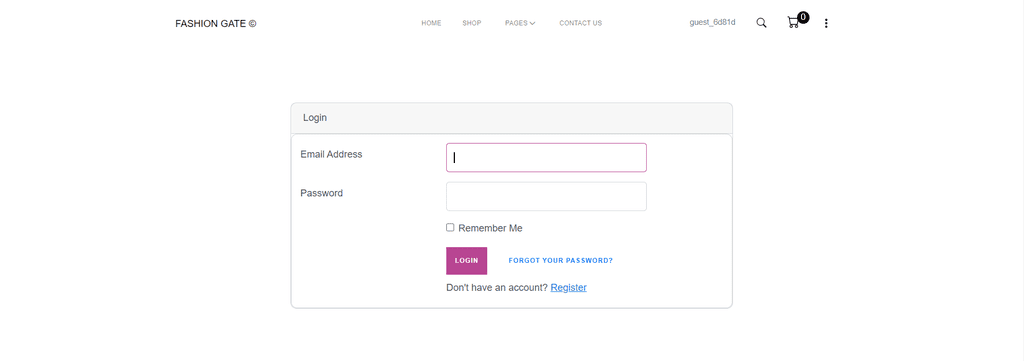Open the shopping cart icon
This screenshot has height=361, width=1024.
tap(793, 23)
